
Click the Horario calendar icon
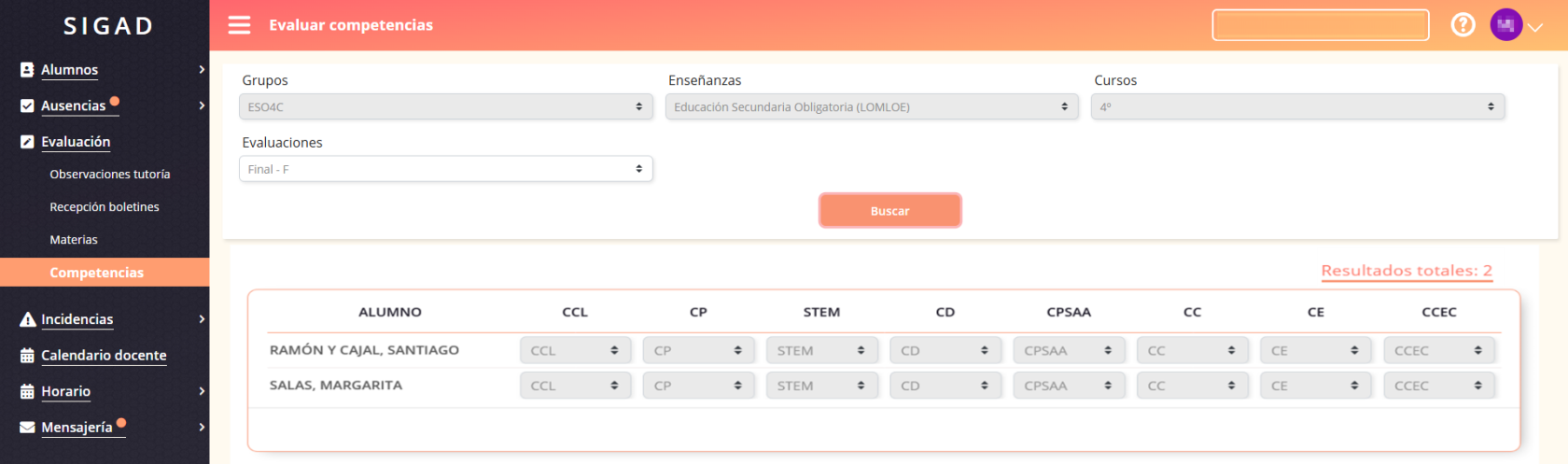[x=27, y=392]
